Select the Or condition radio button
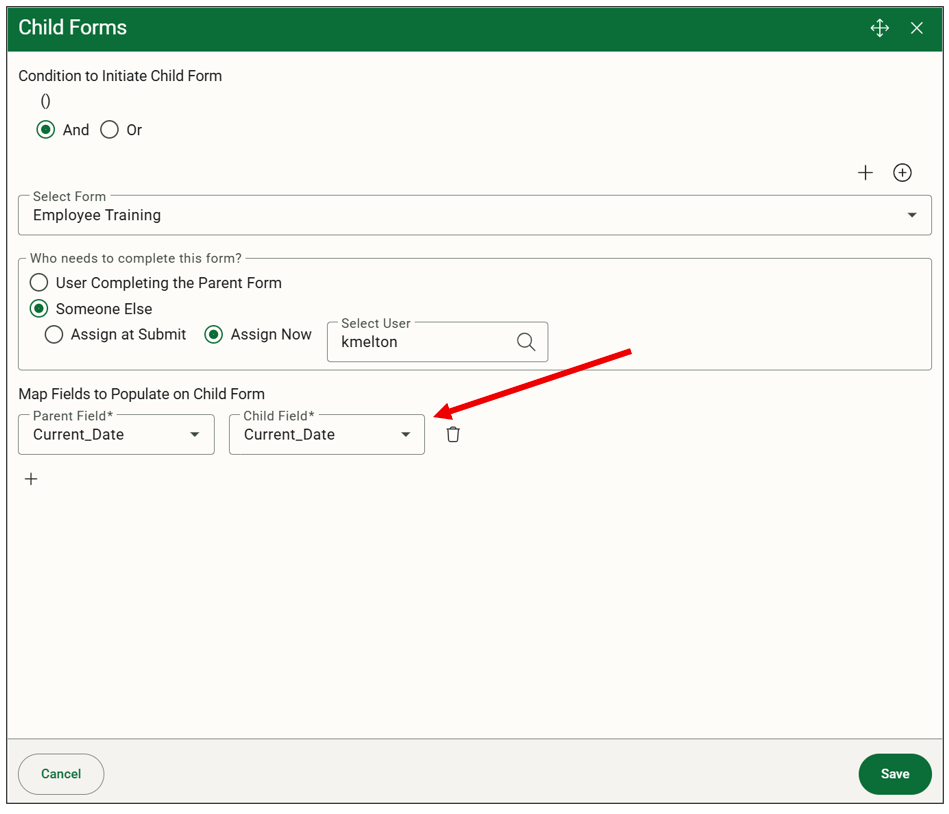Viewport: 949px width, 814px height. [x=110, y=130]
